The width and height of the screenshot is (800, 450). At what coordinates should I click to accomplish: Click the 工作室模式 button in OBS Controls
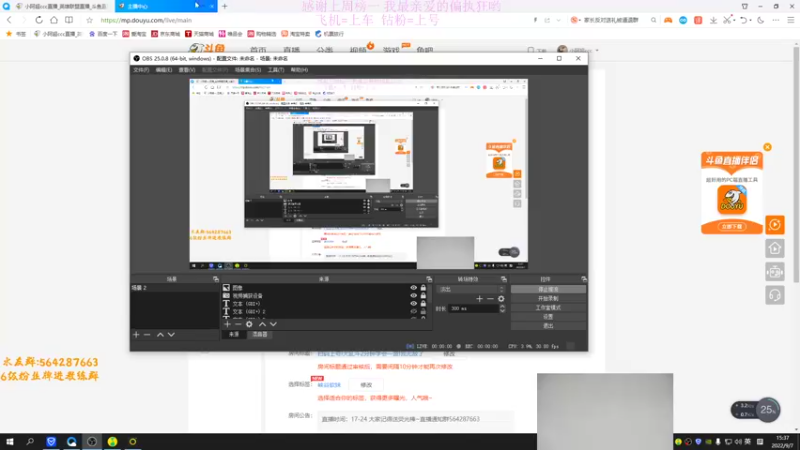point(548,308)
